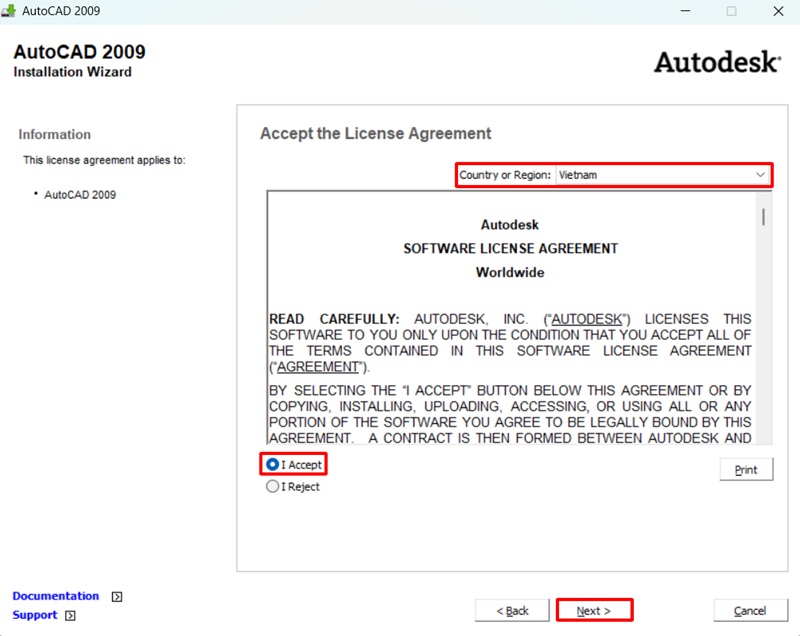Click the AutoCAD 2009 item under Information
This screenshot has width=800, height=636.
80,195
